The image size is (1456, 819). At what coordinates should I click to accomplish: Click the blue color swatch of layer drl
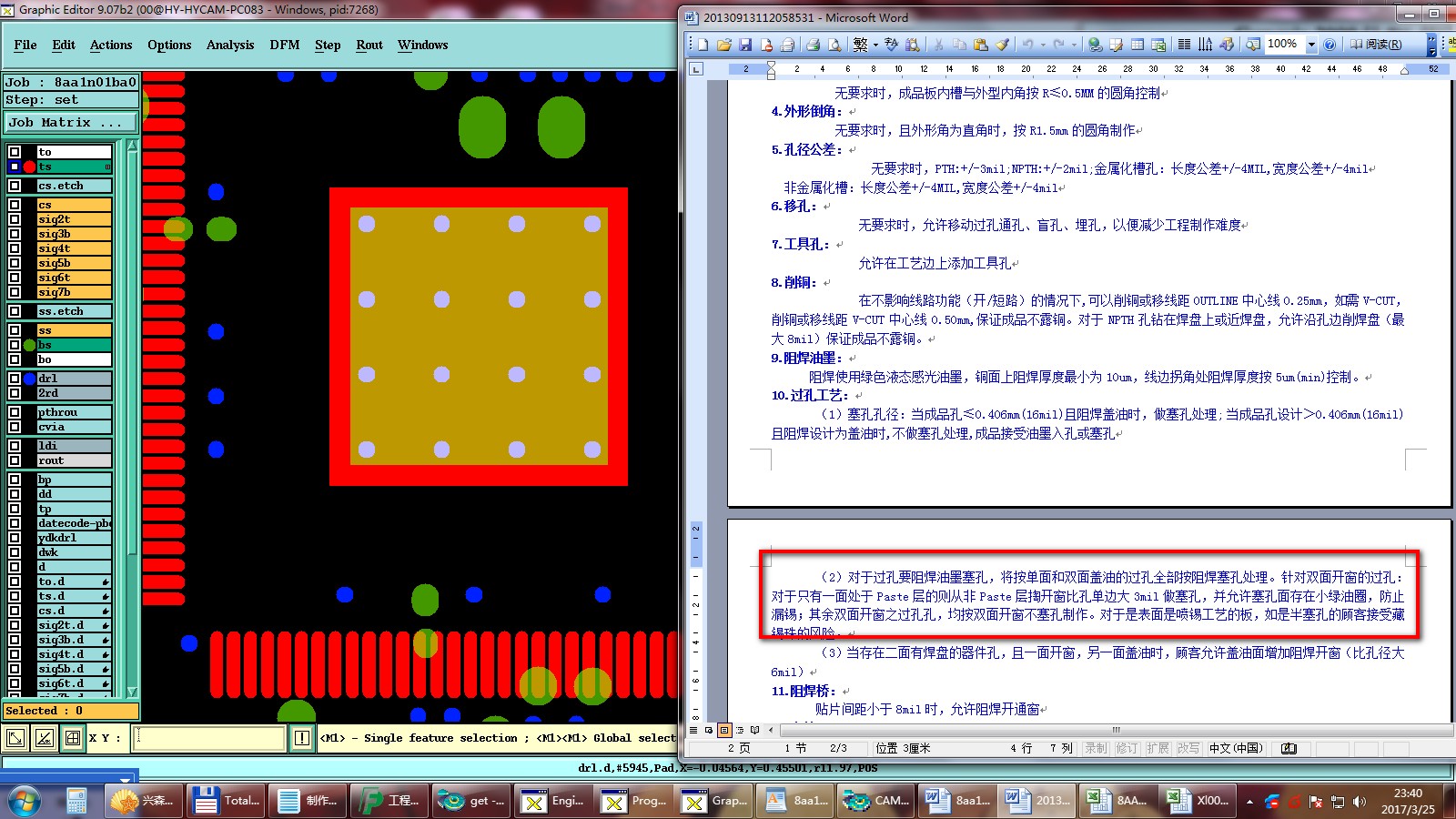point(29,379)
